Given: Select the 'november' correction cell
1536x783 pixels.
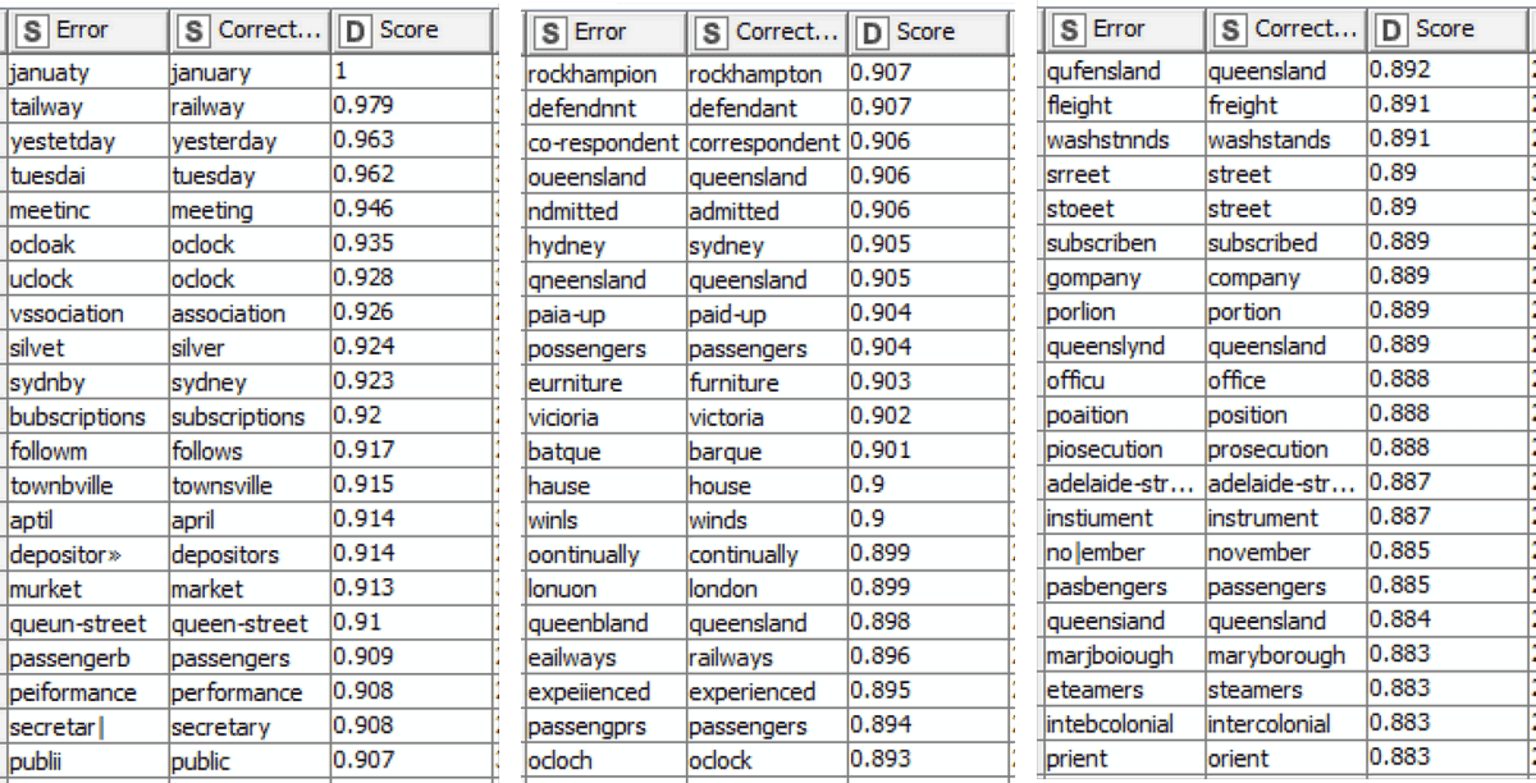Looking at the screenshot, I should pos(1286,552).
